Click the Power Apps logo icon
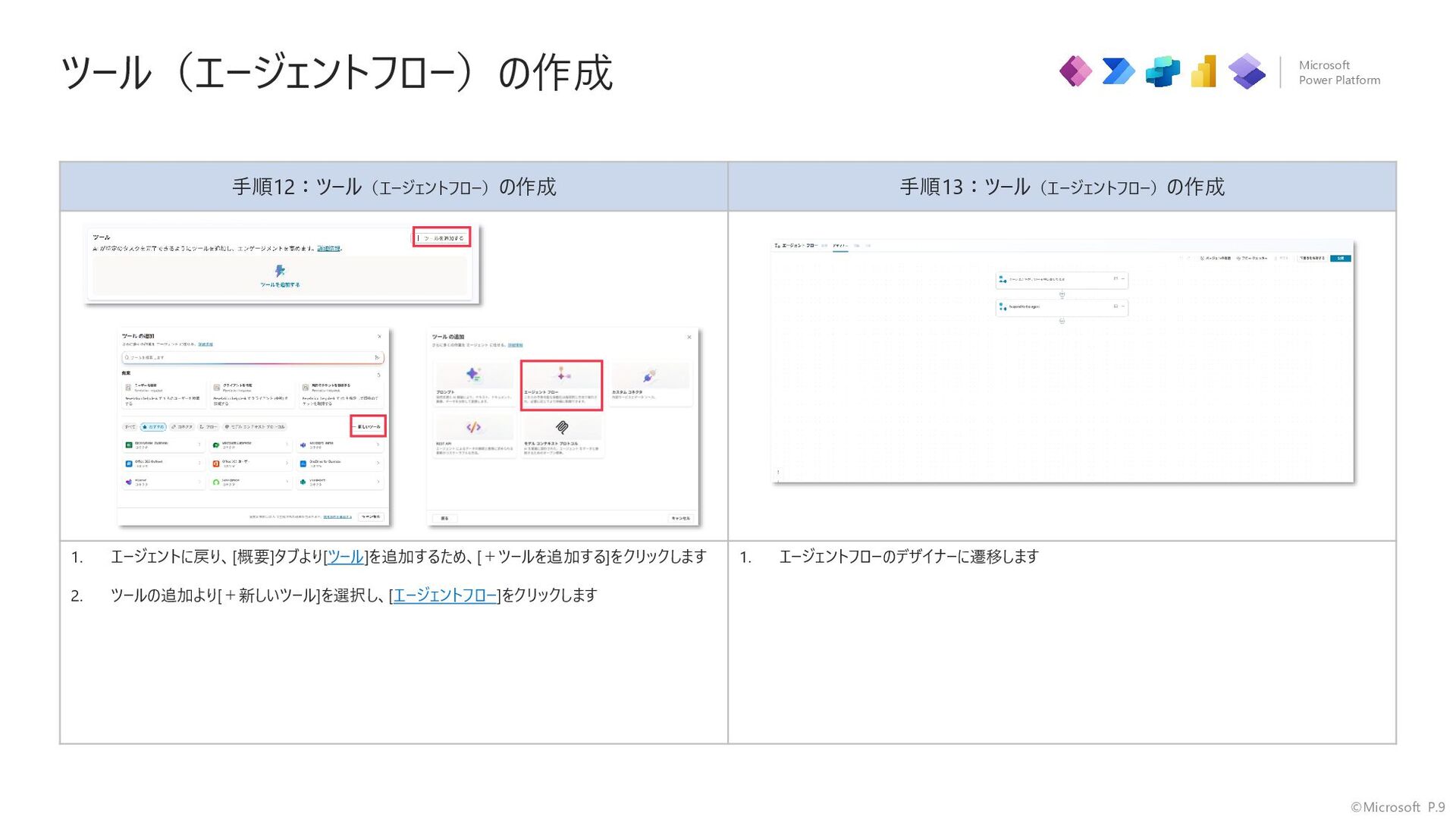This screenshot has width=1456, height=820. click(1075, 72)
